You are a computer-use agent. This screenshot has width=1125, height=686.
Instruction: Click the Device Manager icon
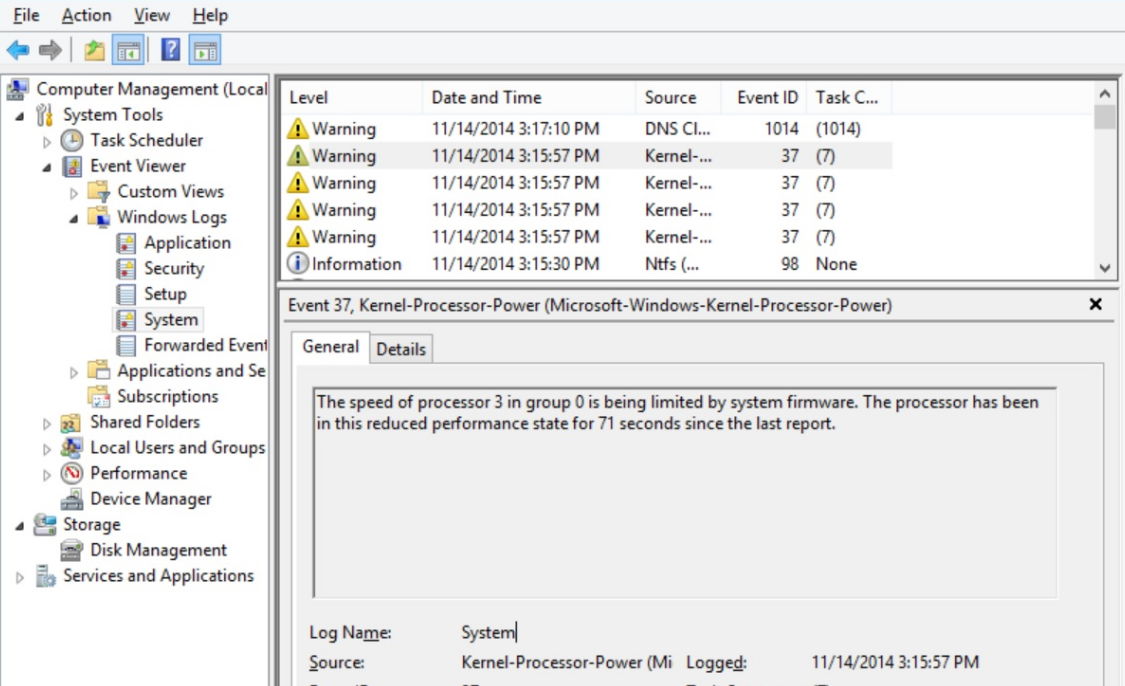pyautogui.click(x=71, y=499)
